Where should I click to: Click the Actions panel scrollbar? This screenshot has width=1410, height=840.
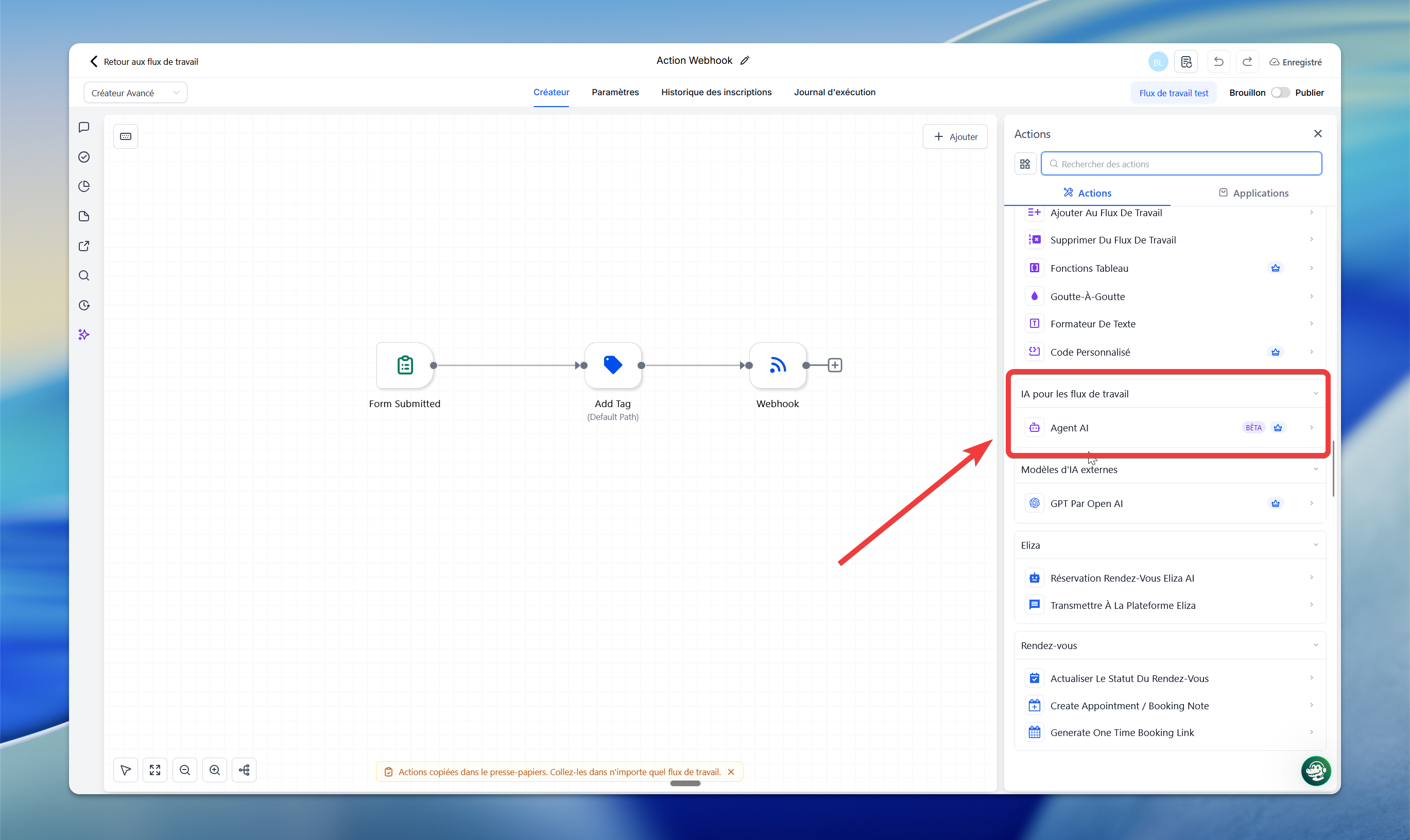pos(1334,469)
